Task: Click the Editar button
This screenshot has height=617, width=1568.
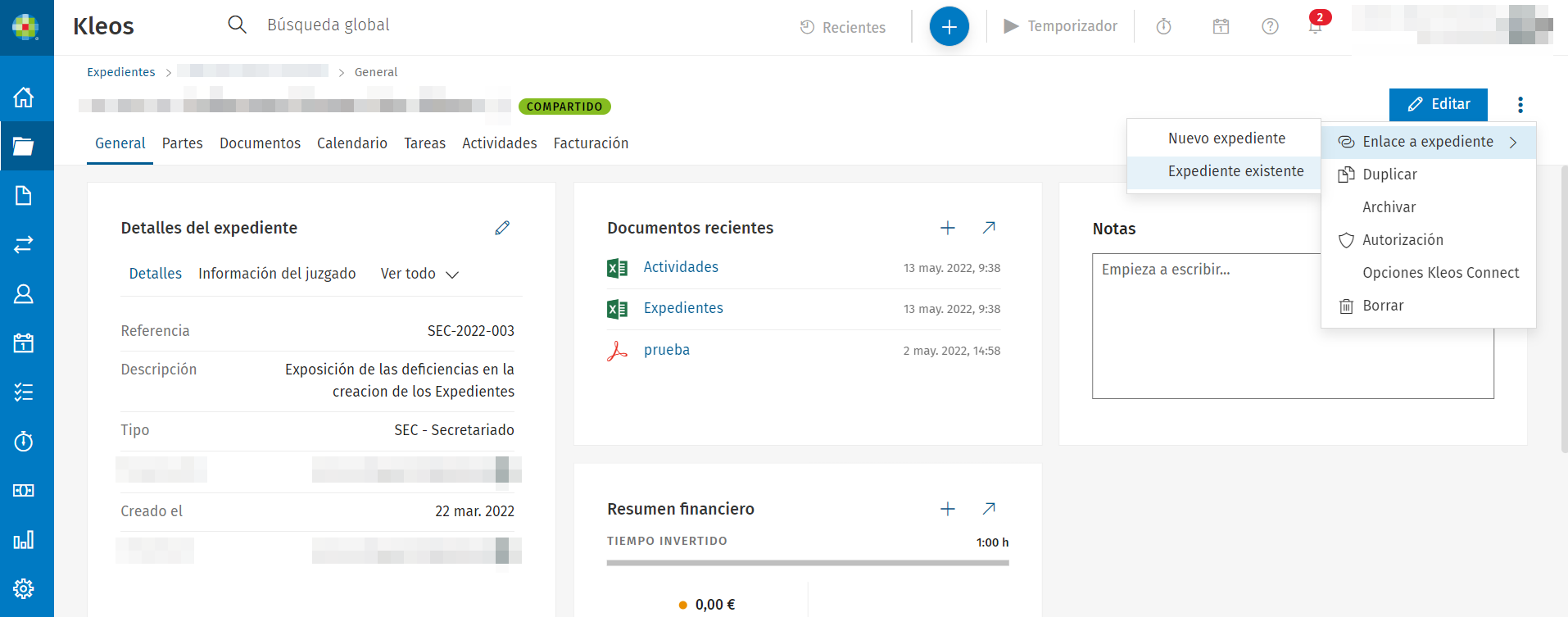Action: click(1438, 105)
